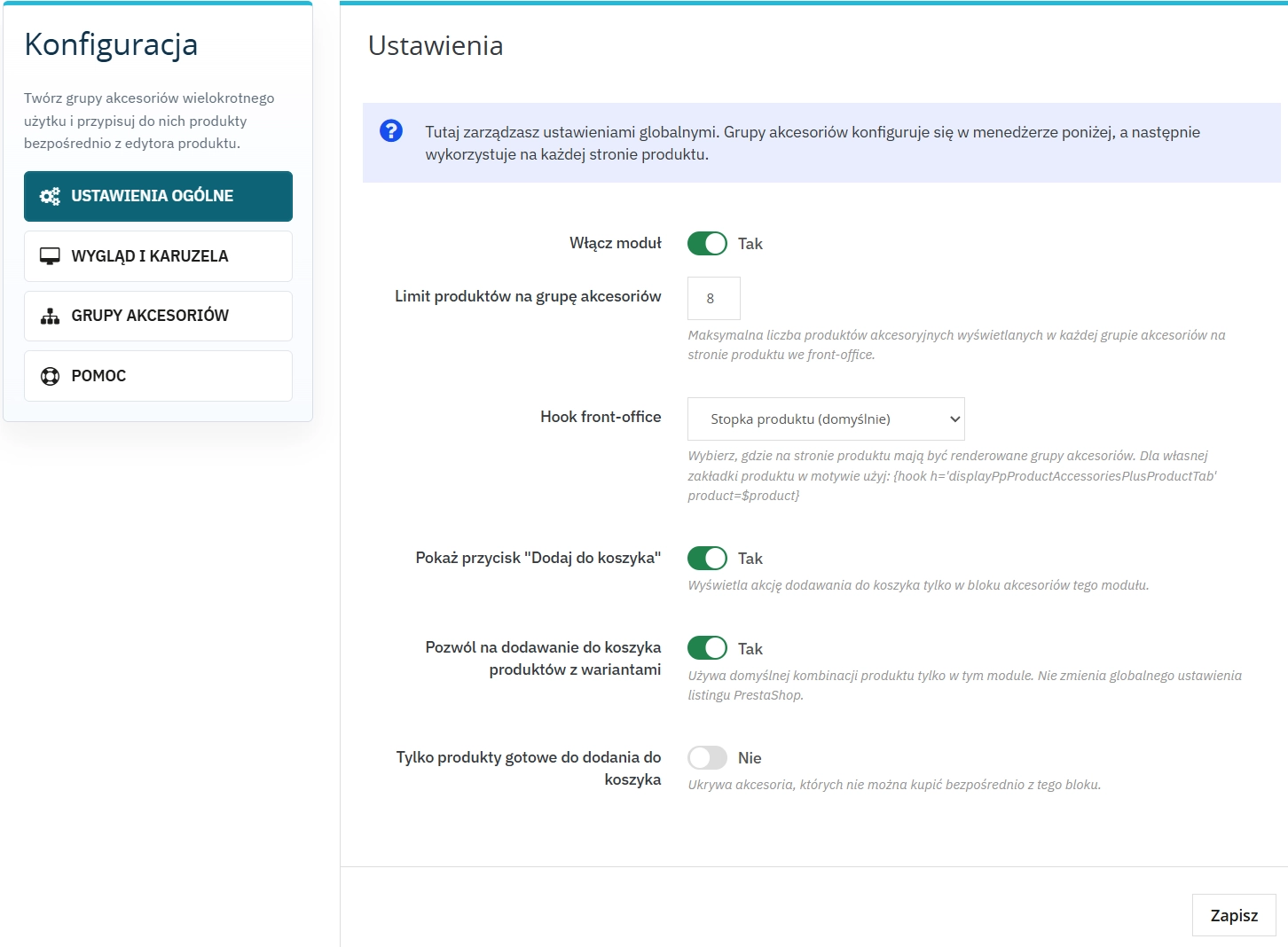Turn off the 'Pokaż przycisk Dodaj do koszyka' switch
Screen dimensions: 1288x947
(707, 558)
